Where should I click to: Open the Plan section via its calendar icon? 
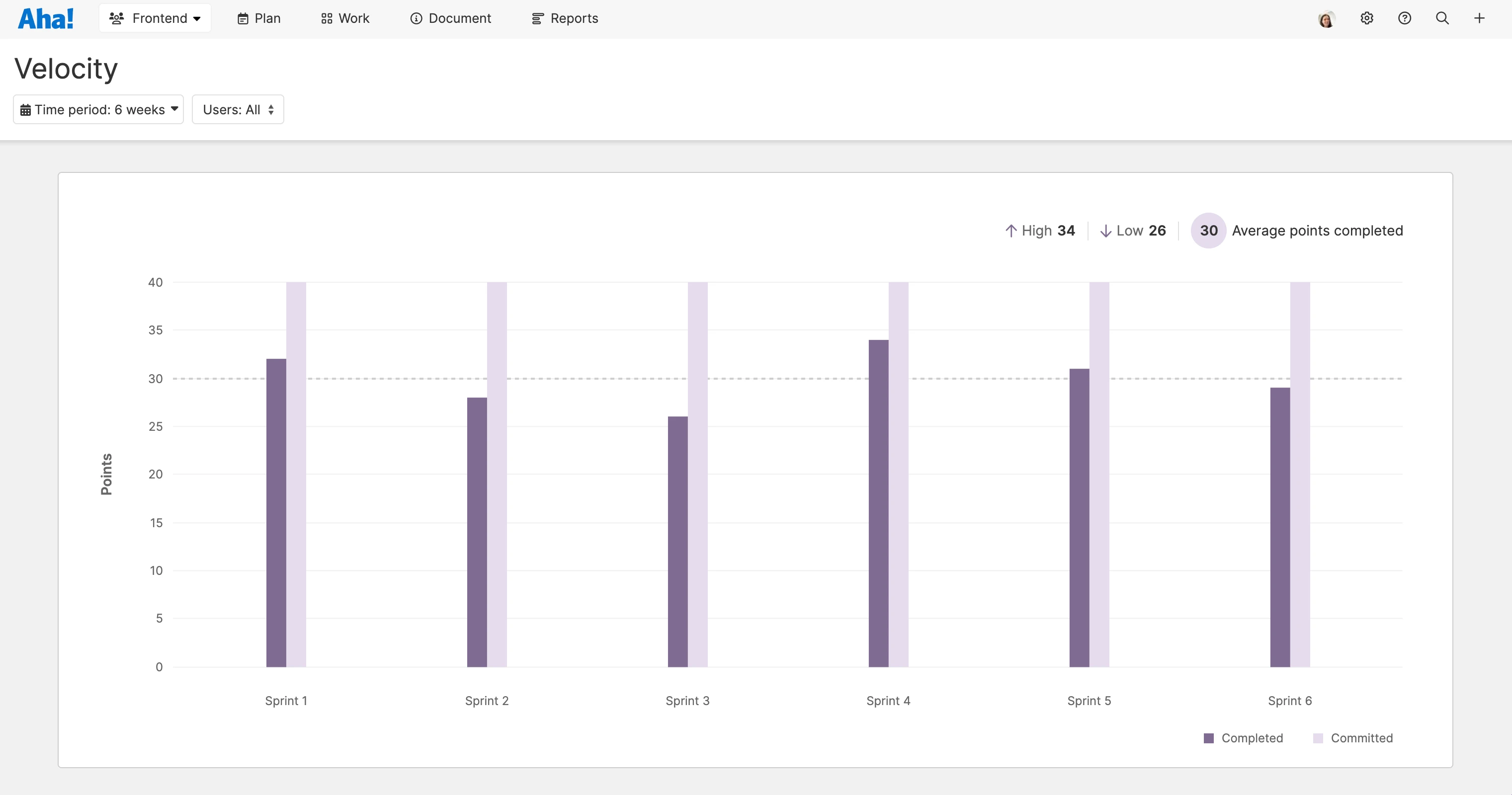pyautogui.click(x=243, y=18)
